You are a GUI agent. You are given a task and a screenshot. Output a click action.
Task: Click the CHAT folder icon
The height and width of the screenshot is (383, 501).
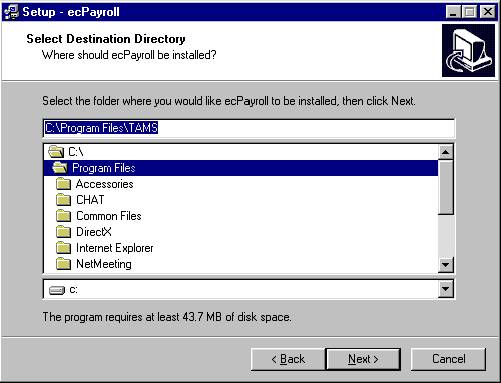point(64,200)
